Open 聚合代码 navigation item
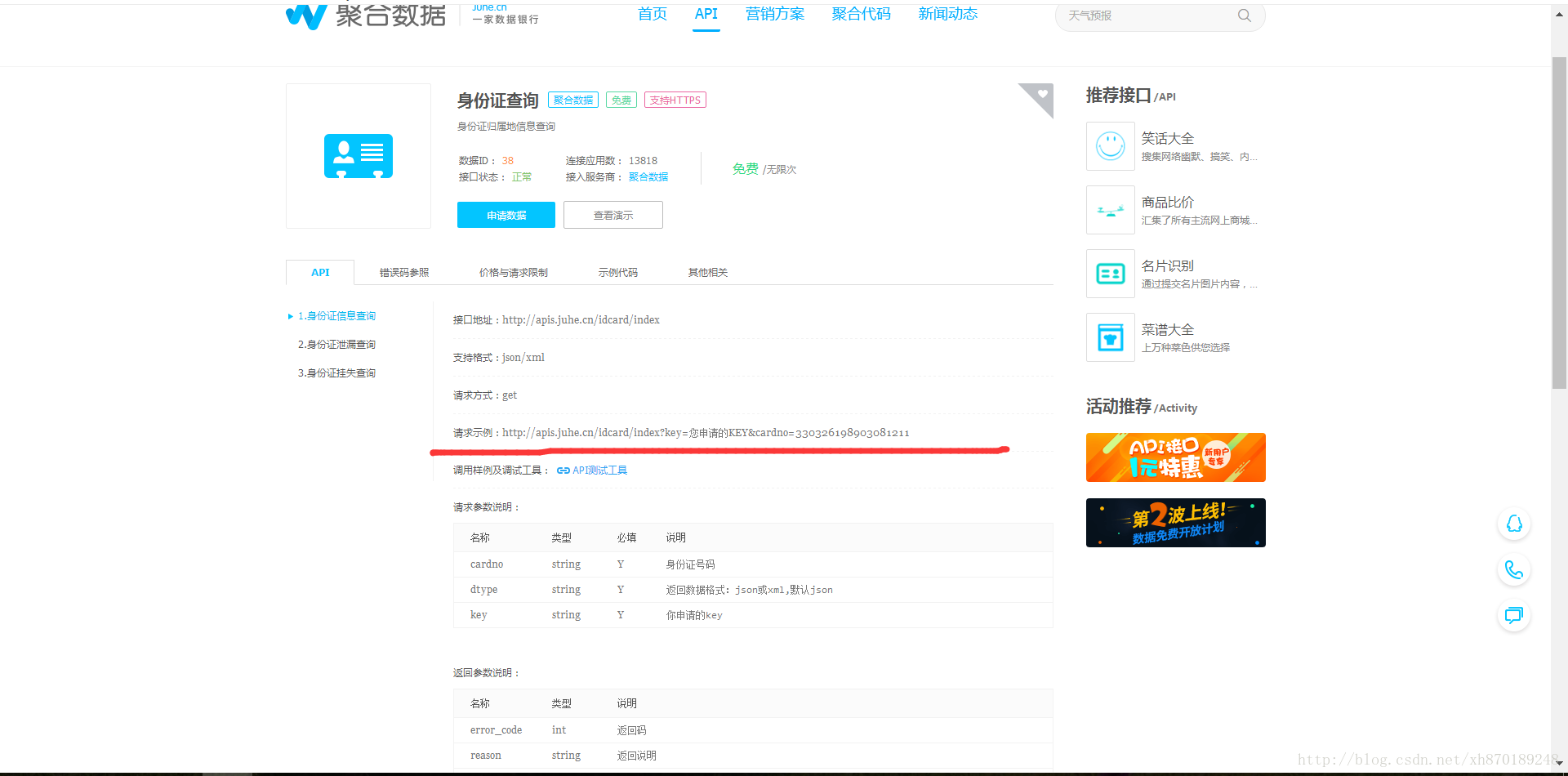Screen dimensions: 1568x776 (862, 14)
